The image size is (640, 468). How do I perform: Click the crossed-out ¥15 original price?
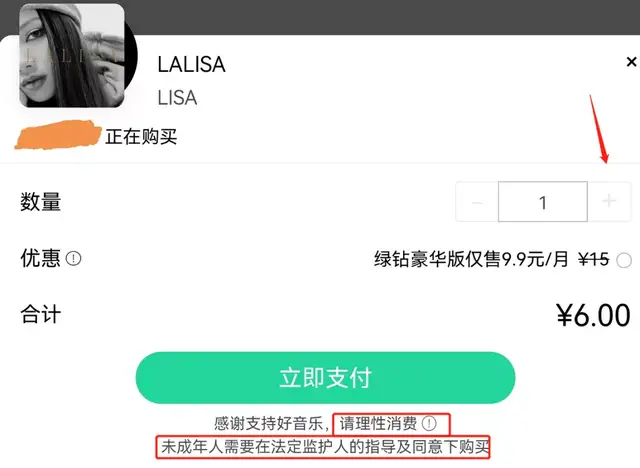click(594, 259)
